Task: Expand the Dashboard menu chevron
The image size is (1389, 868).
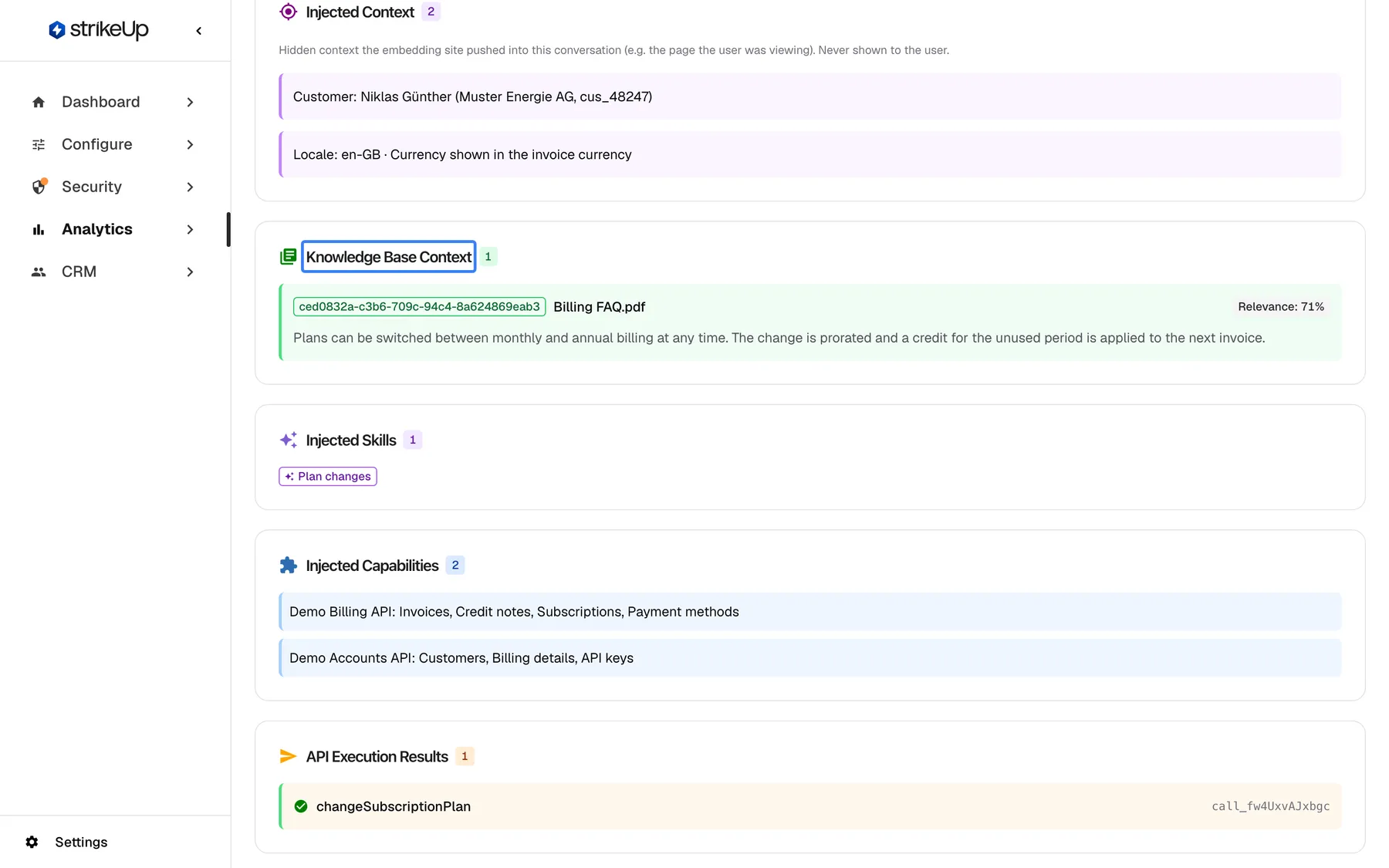Action: click(x=190, y=102)
